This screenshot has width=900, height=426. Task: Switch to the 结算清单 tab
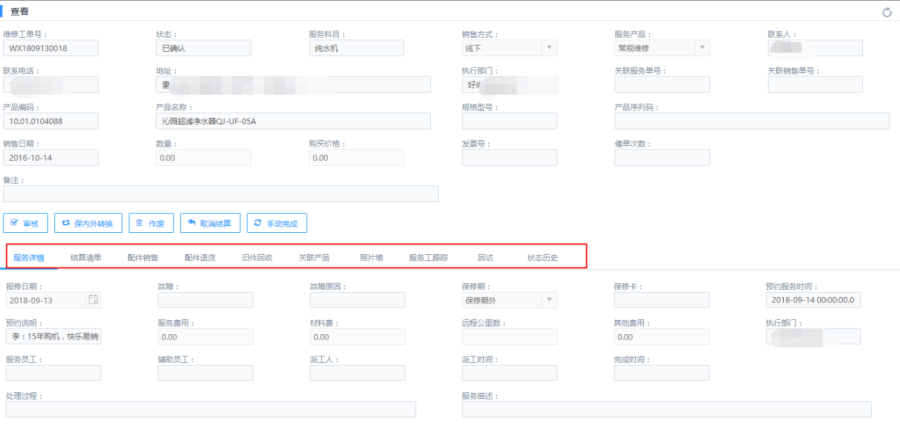click(x=85, y=258)
